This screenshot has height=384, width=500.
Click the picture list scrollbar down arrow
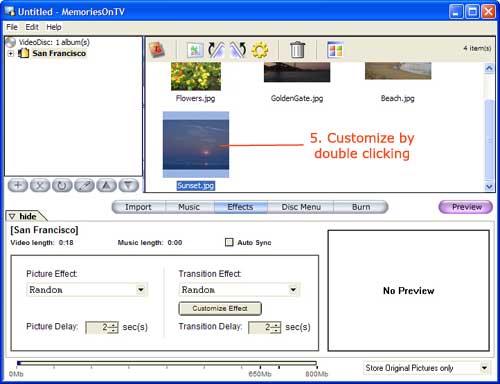[x=489, y=186]
